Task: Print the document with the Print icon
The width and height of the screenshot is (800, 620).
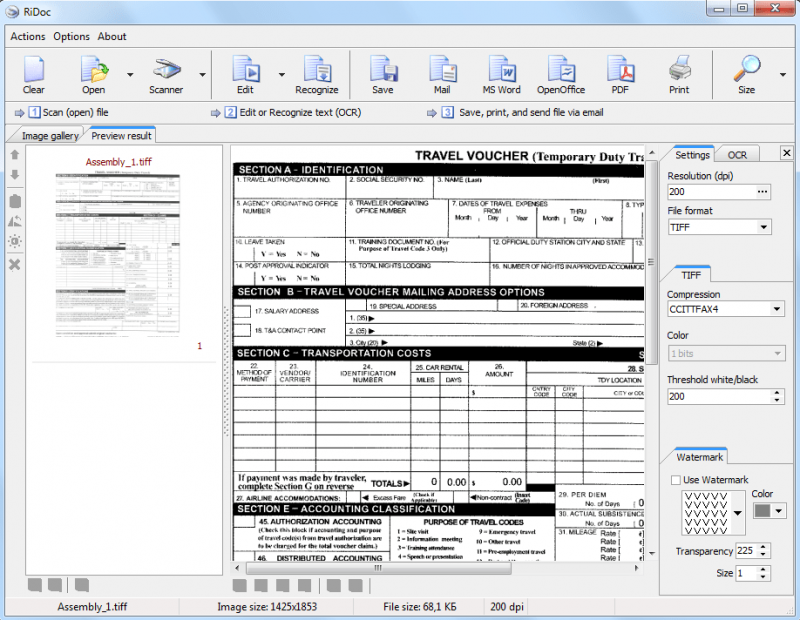Action: coord(679,75)
